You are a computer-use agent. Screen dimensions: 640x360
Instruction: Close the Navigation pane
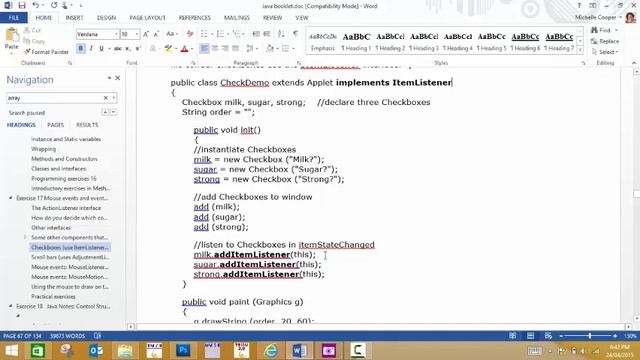pos(118,78)
